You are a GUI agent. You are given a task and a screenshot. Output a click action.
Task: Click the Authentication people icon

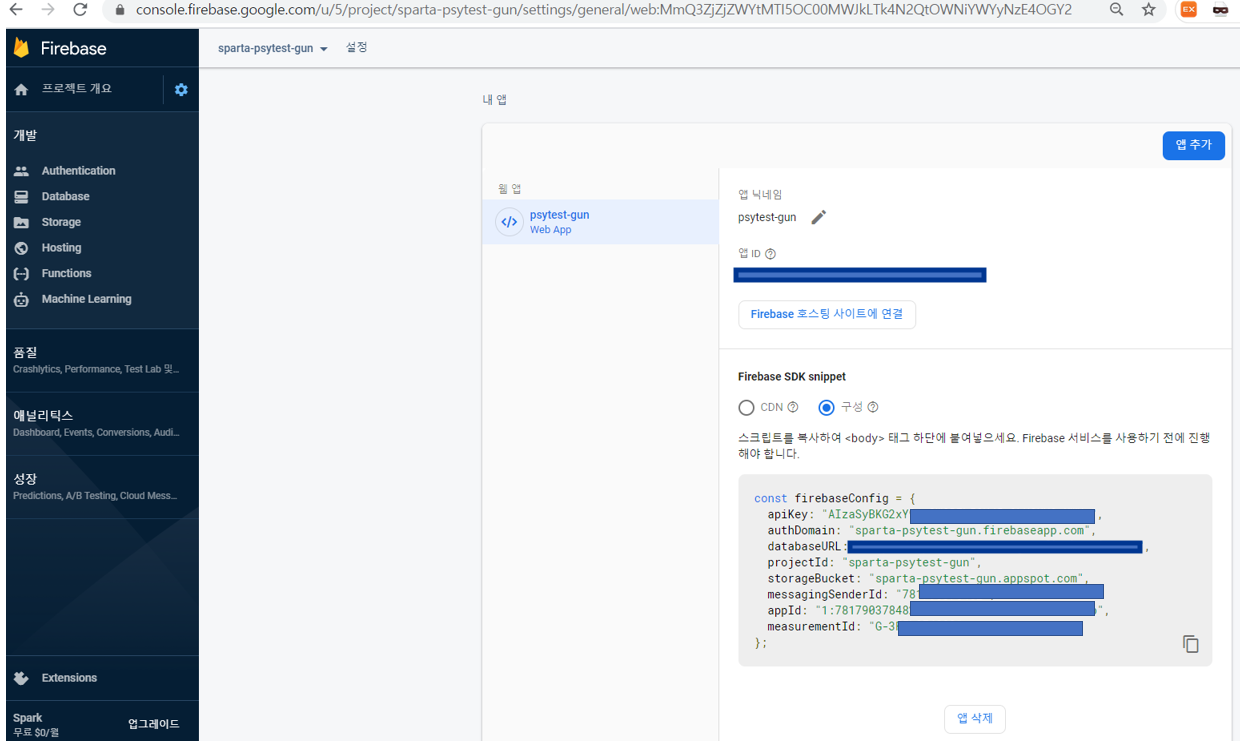point(21,171)
